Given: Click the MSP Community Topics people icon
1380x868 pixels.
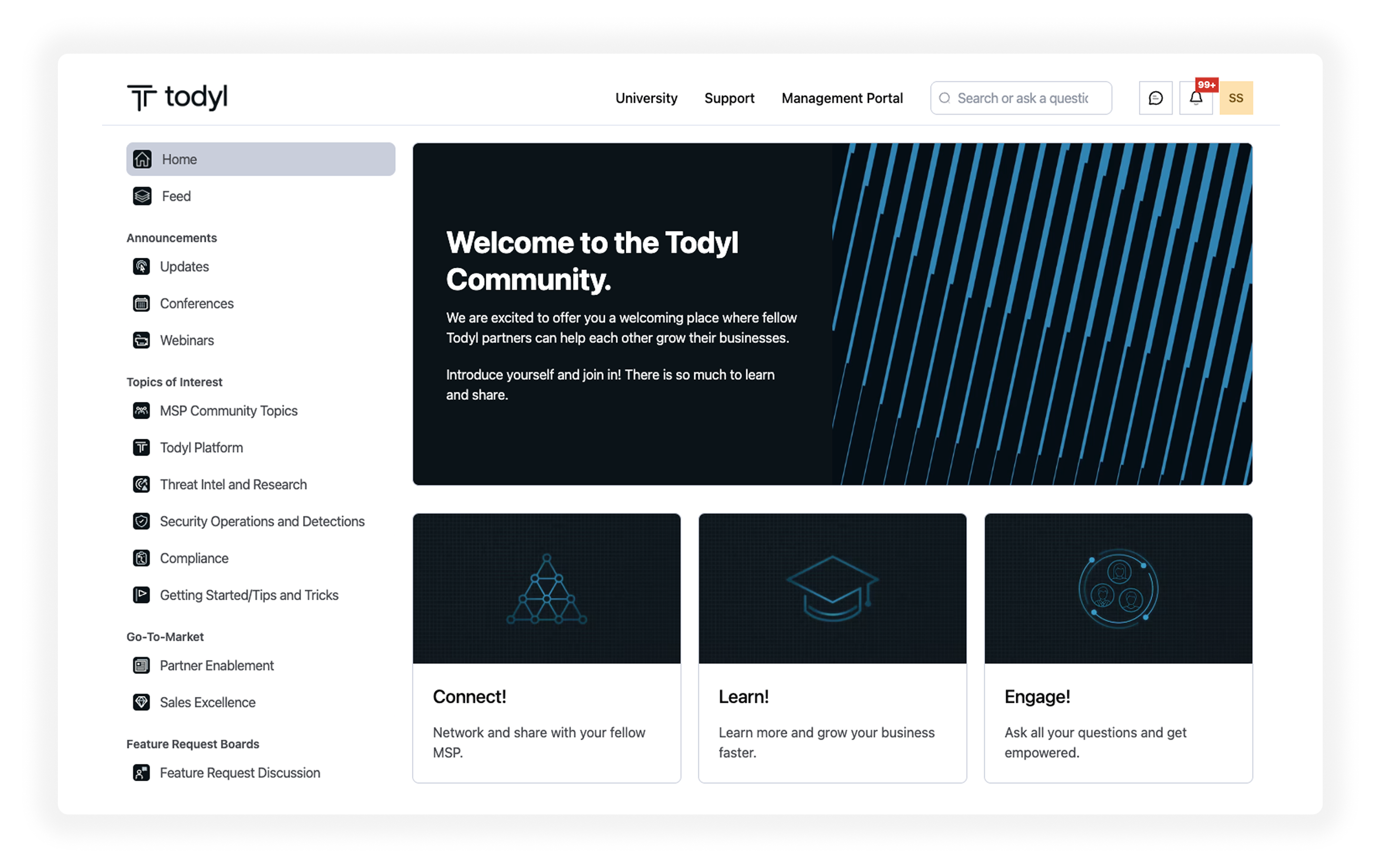Looking at the screenshot, I should pyautogui.click(x=142, y=411).
